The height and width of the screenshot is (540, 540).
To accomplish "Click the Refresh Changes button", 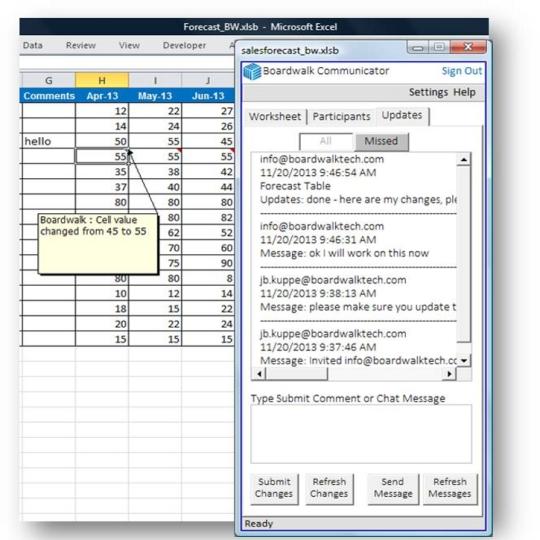I will coord(329,488).
